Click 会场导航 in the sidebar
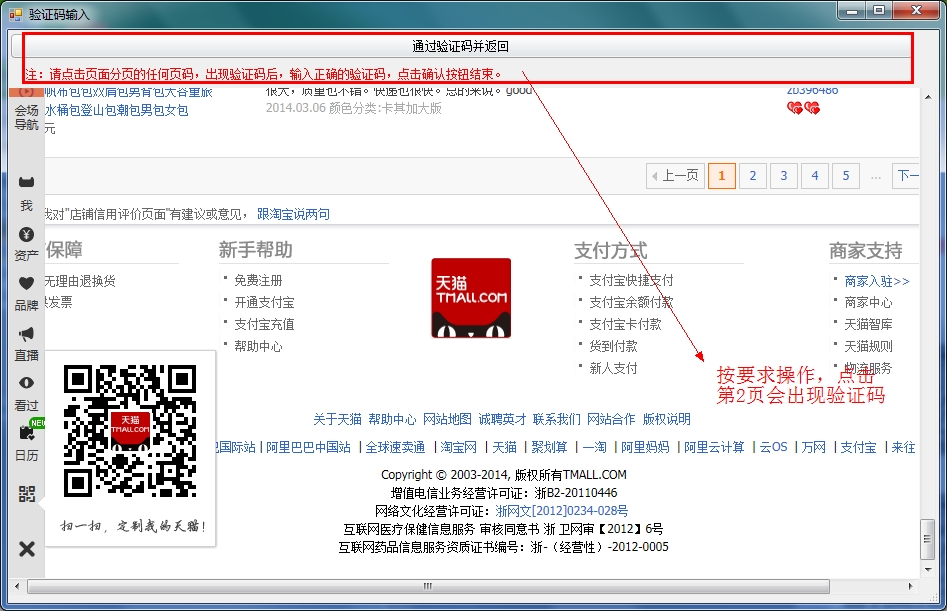The image size is (947, 611). (x=27, y=117)
